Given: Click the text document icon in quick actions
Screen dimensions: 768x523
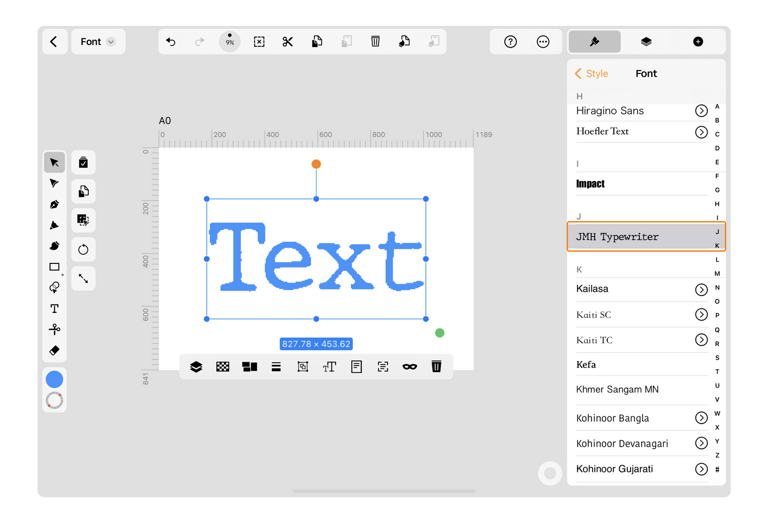Looking at the screenshot, I should coord(356,366).
